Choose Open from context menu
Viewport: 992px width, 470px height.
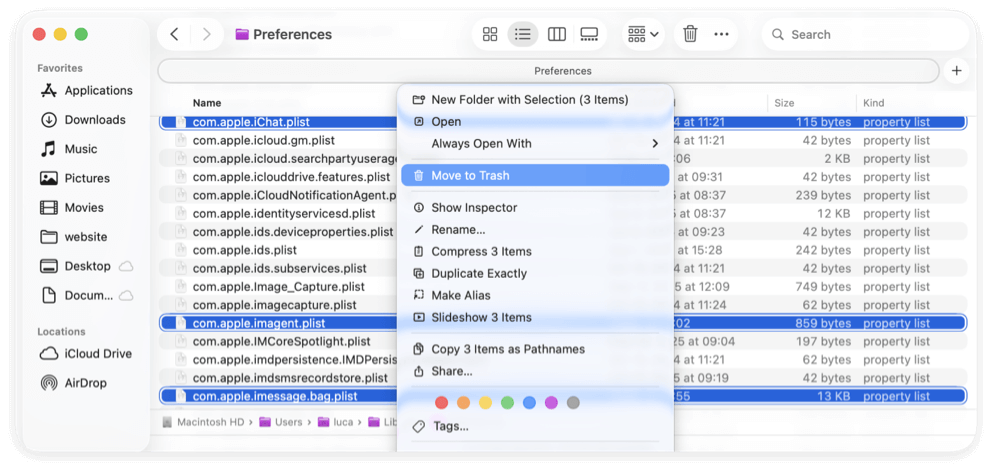[x=535, y=121]
